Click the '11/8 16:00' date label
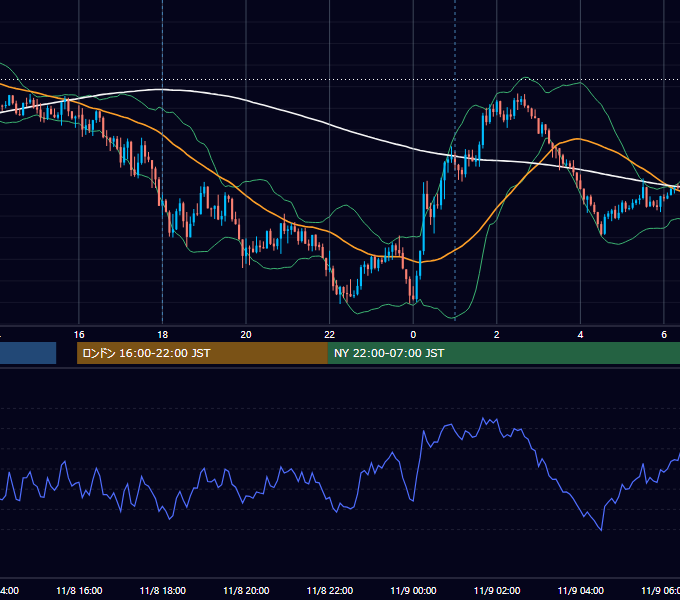 pyautogui.click(x=79, y=591)
